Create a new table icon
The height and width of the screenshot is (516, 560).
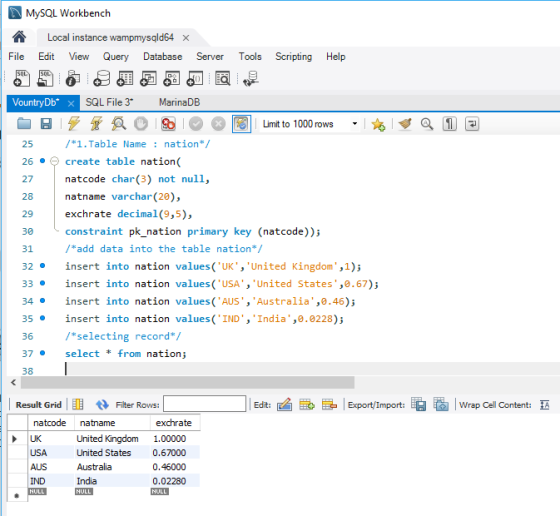click(125, 78)
